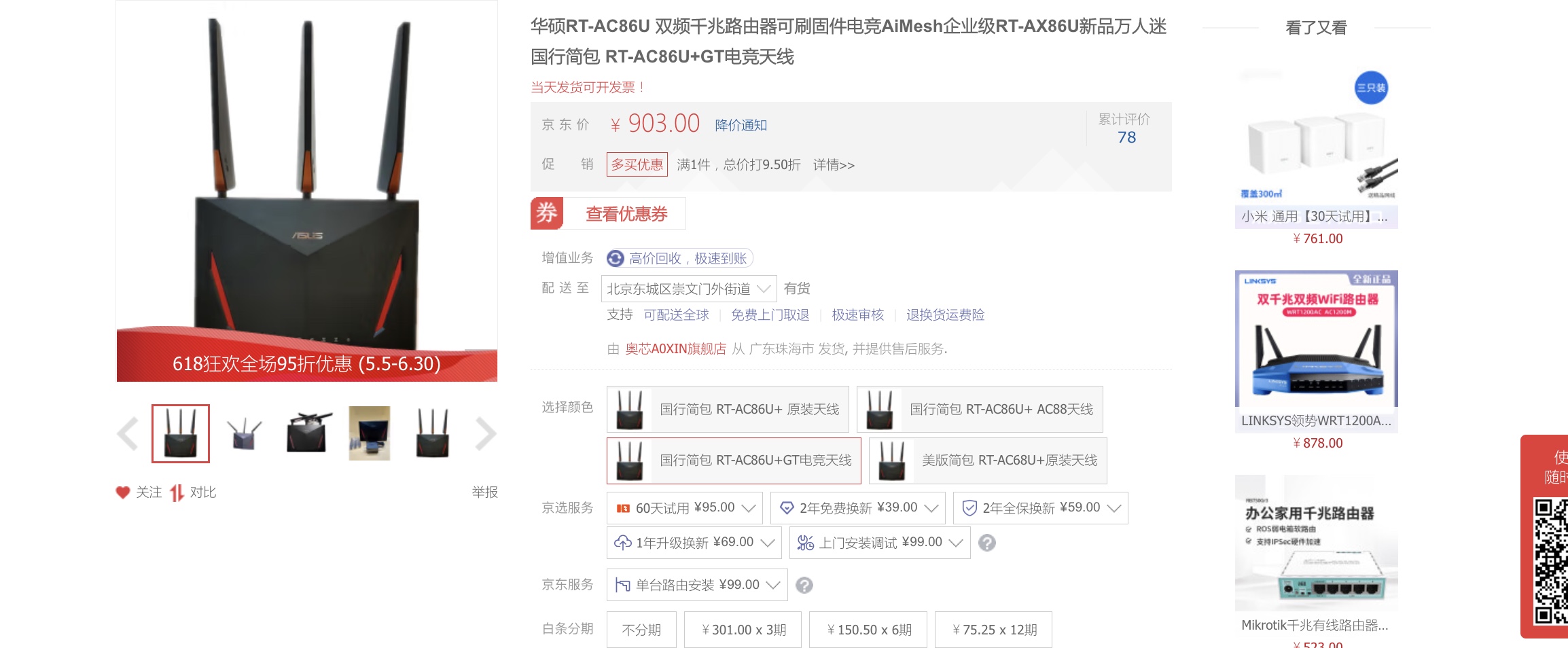Viewport: 1568px width, 648px height.
Task: Click the red 券 coupon icon
Action: 548,213
